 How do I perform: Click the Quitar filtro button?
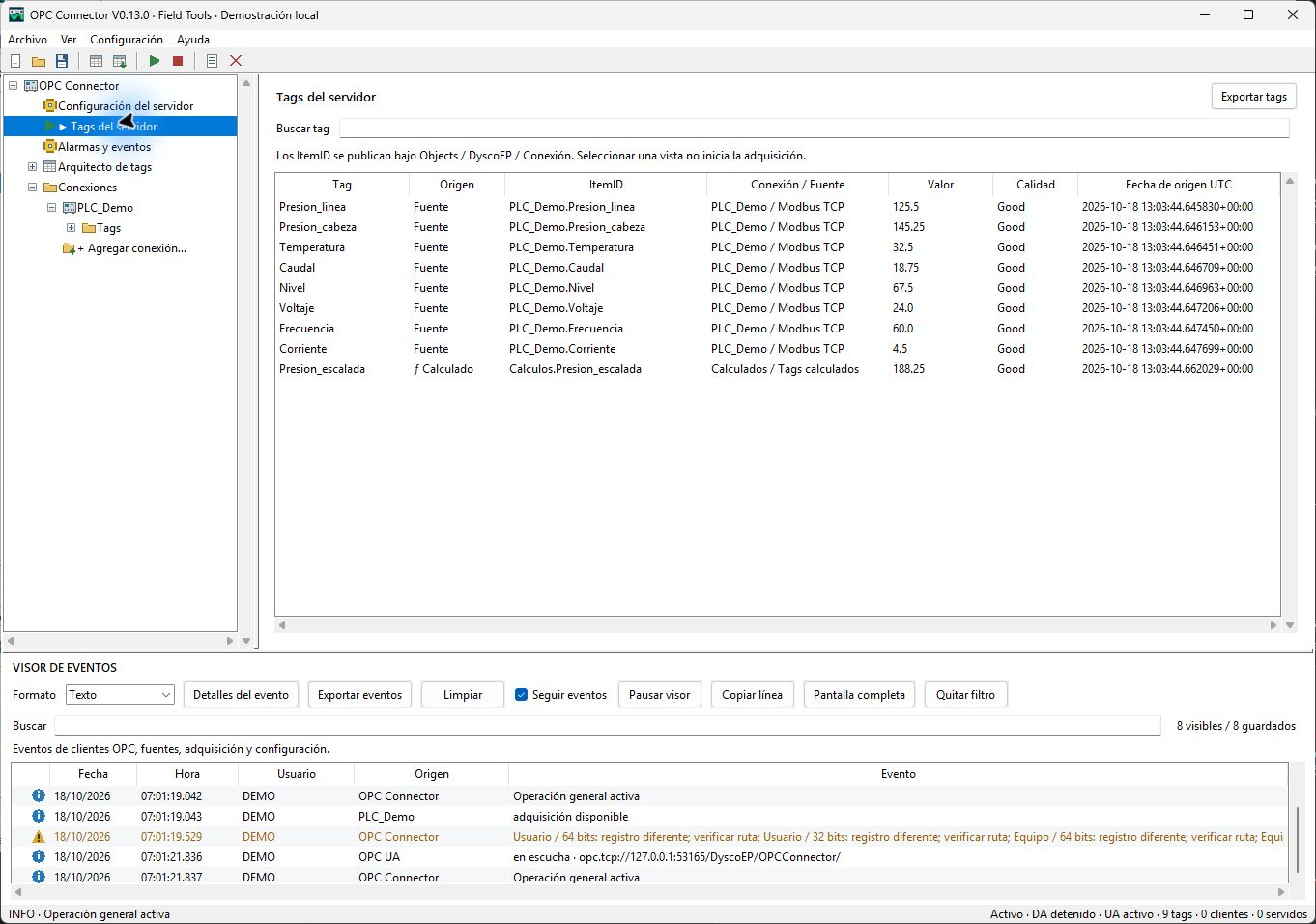[x=966, y=695]
